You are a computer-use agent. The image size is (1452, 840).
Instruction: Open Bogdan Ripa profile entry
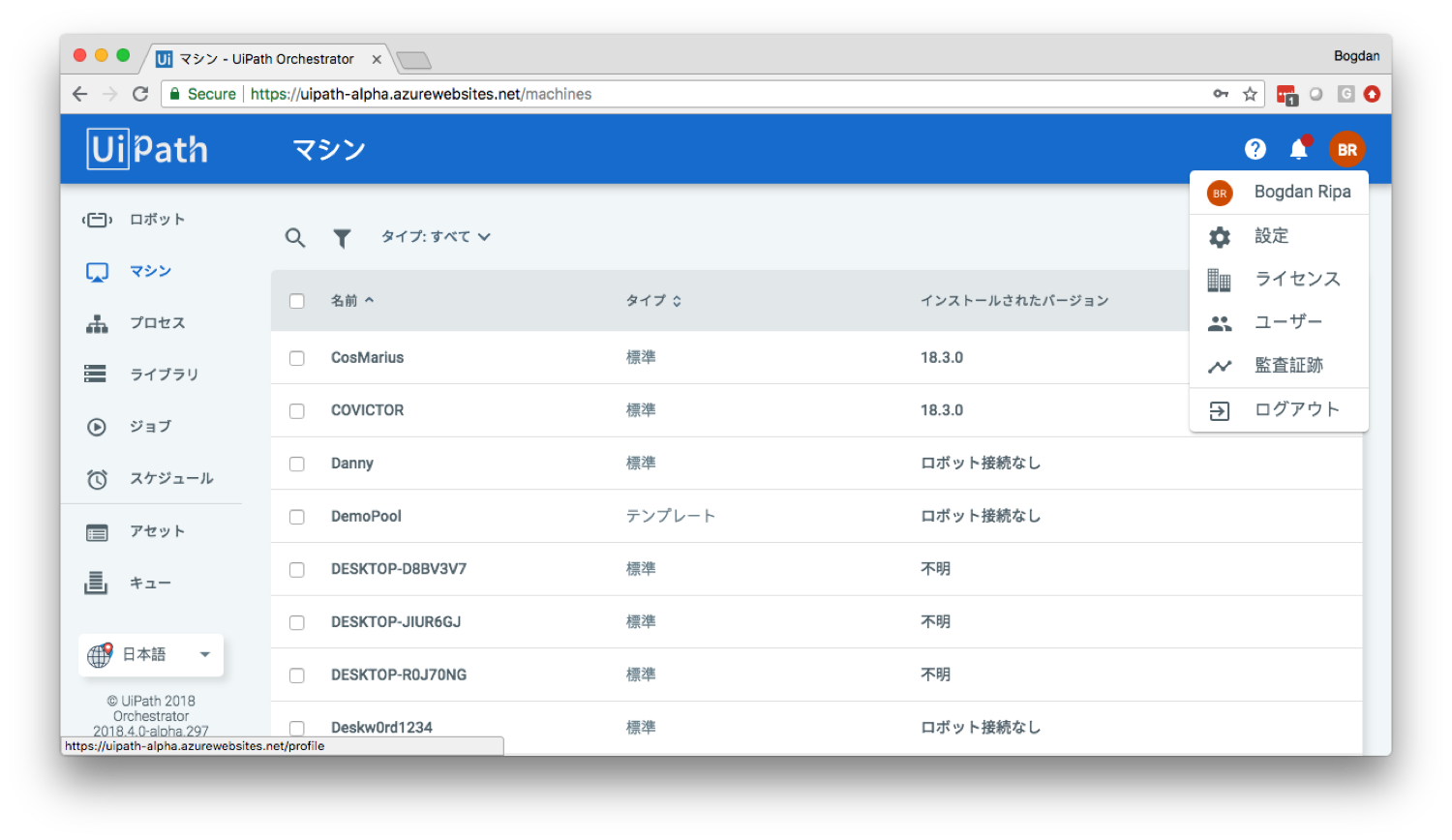click(x=1279, y=193)
